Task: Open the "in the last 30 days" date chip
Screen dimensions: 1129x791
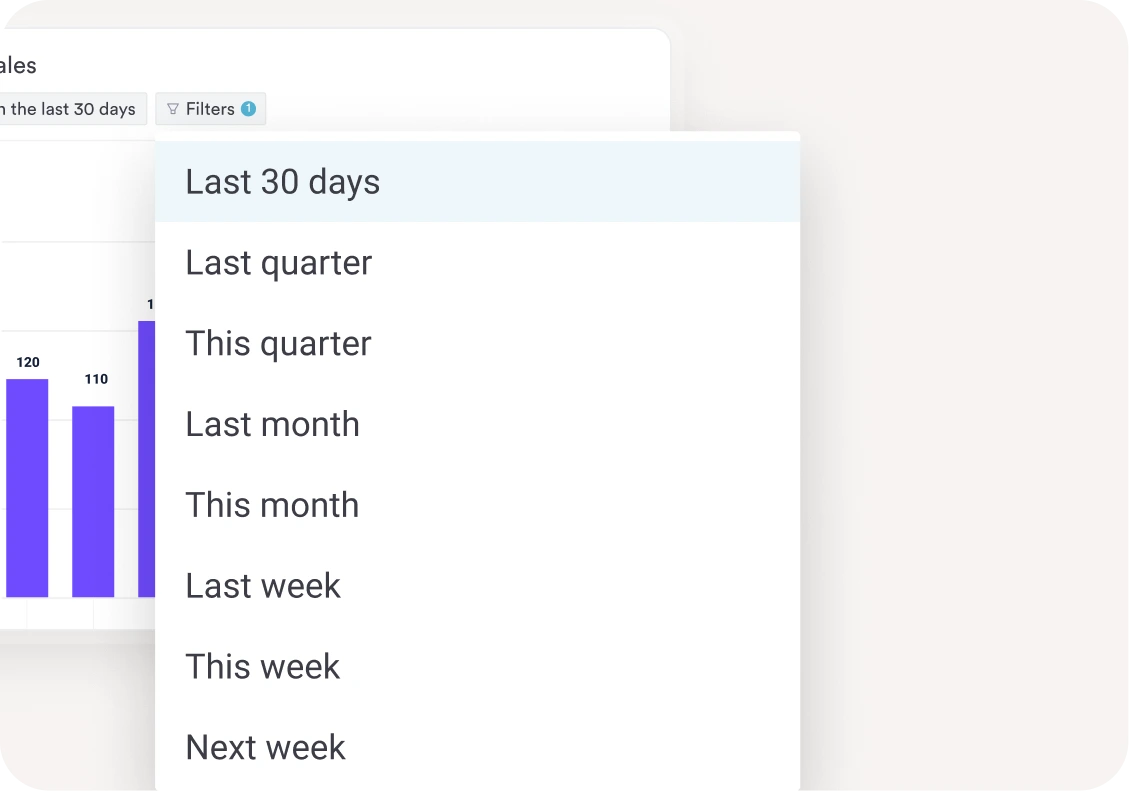Action: (x=70, y=109)
